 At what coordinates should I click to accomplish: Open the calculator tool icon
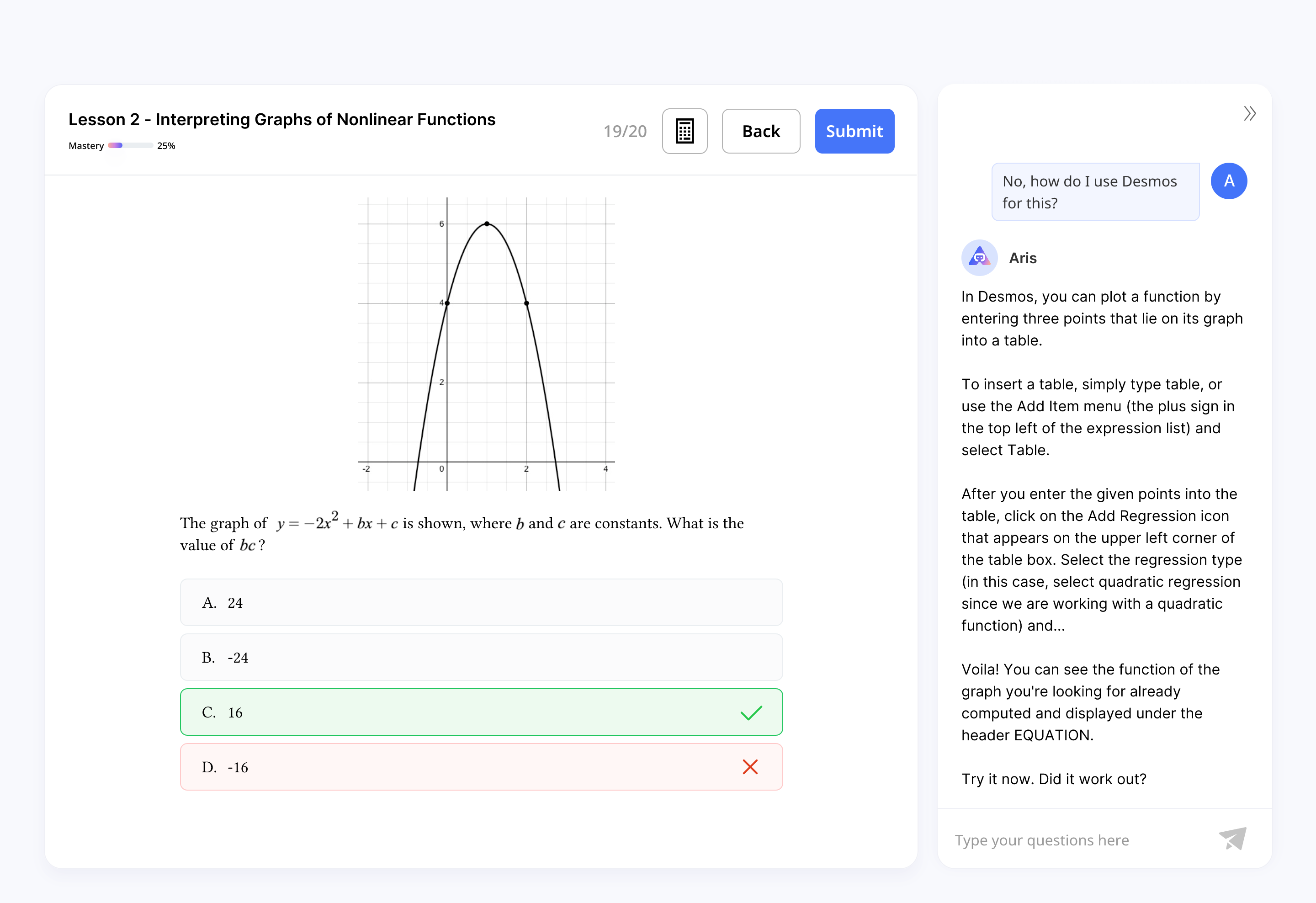pos(684,131)
